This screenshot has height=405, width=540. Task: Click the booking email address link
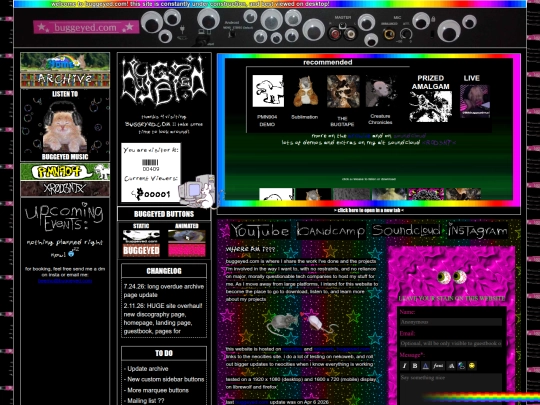[x=65, y=281]
